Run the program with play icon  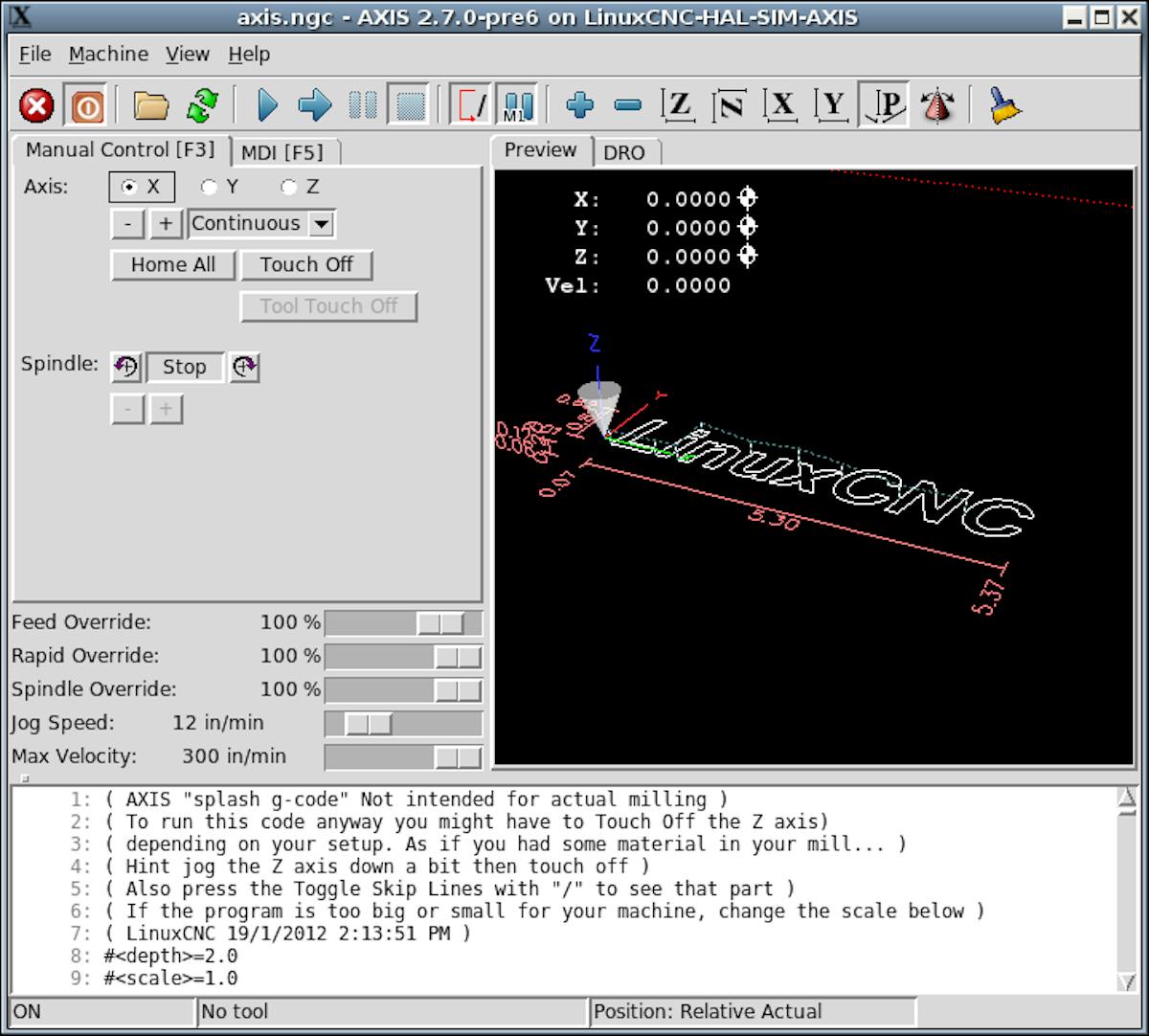point(267,105)
